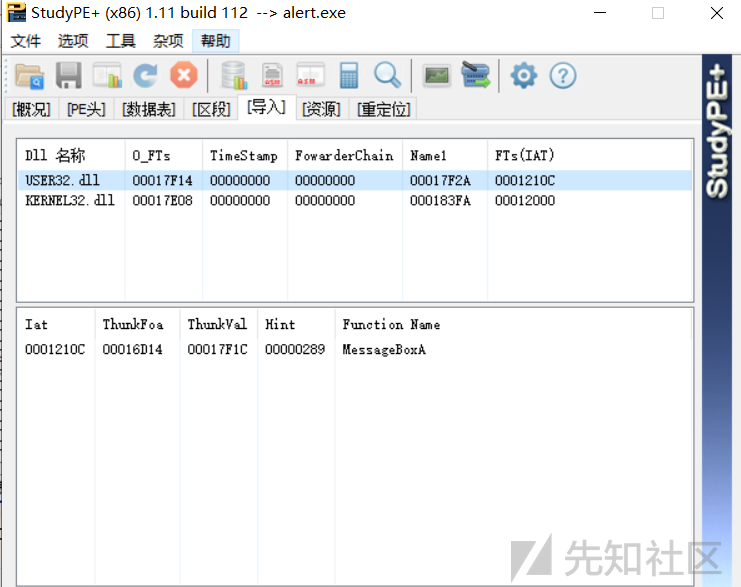This screenshot has height=587, width=741.
Task: Open the 帮助 menu
Action: point(215,41)
